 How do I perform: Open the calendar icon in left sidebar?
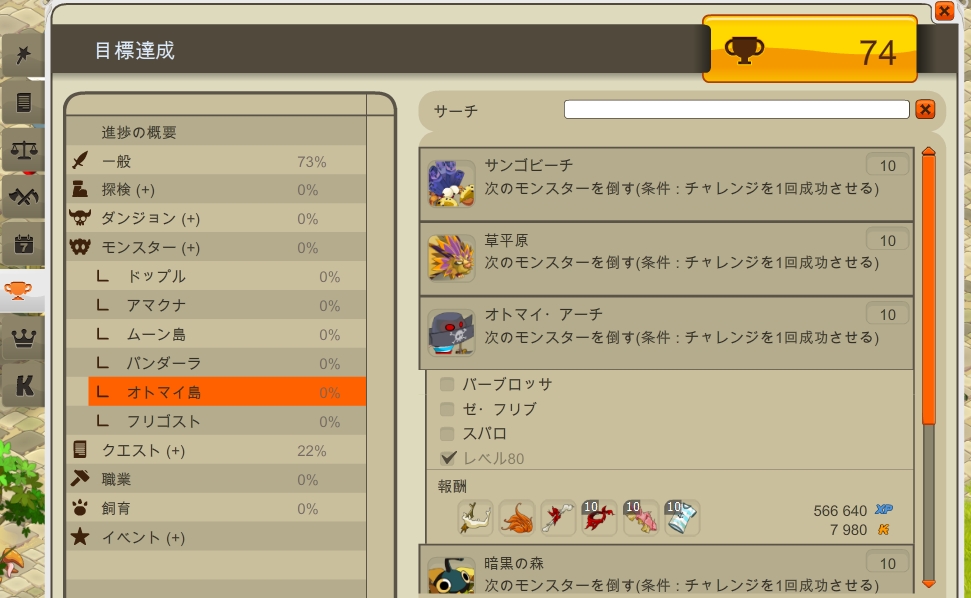(x=24, y=244)
